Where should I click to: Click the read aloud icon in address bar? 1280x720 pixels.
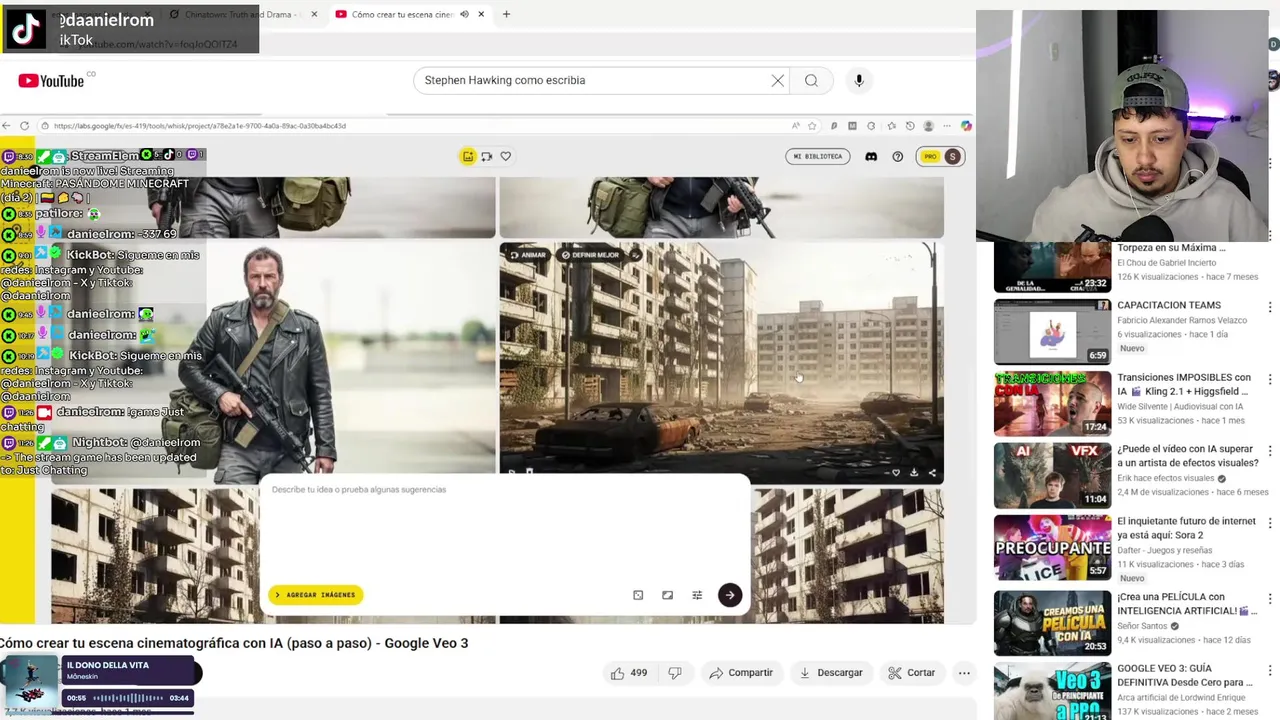pos(796,126)
